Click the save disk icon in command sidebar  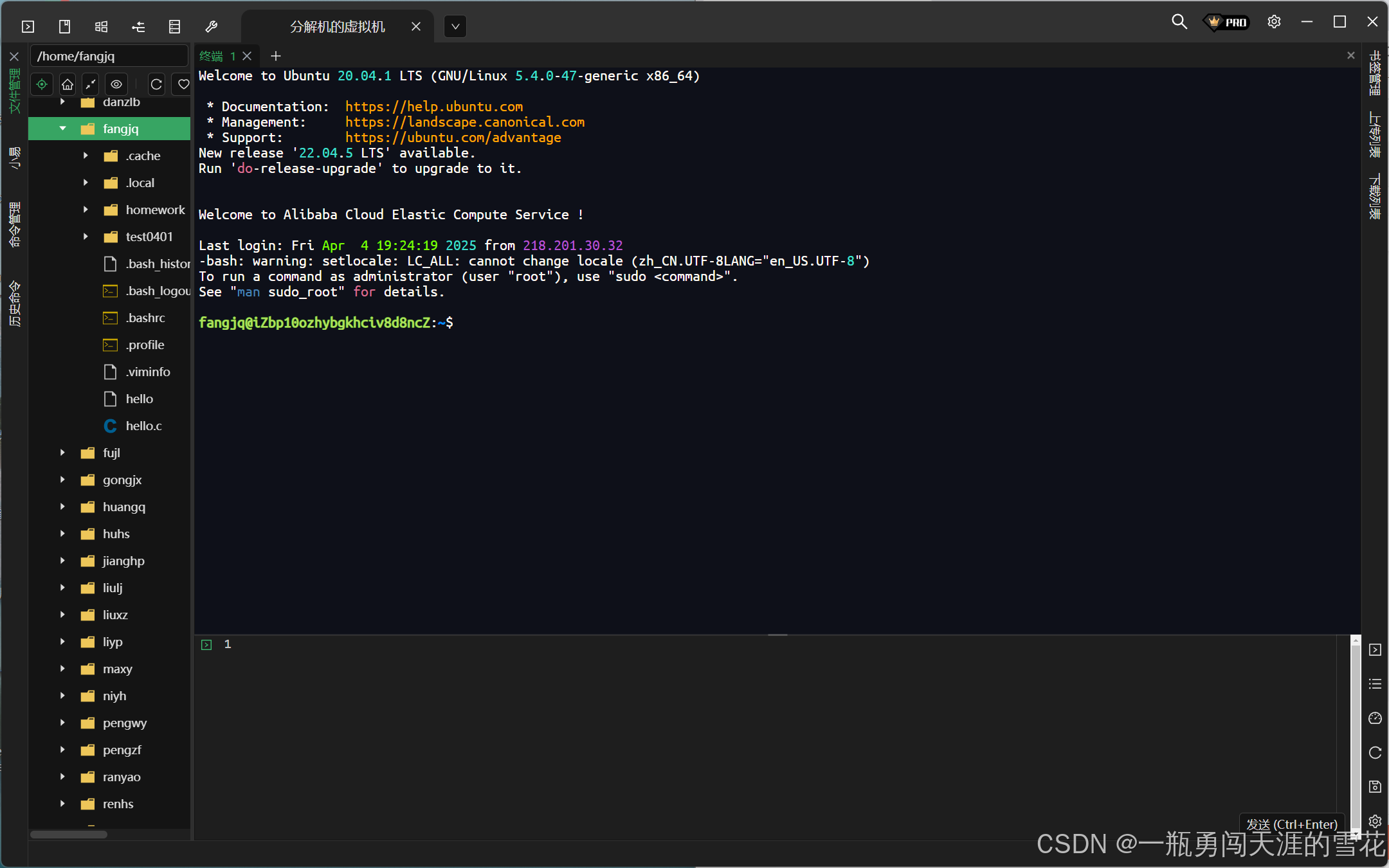(1375, 786)
